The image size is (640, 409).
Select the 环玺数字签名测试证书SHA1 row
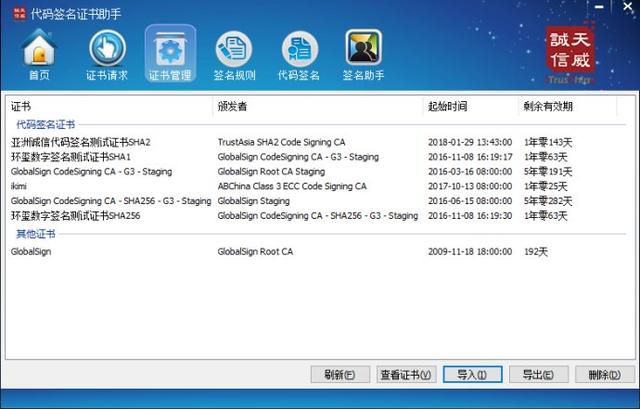[x=316, y=157]
